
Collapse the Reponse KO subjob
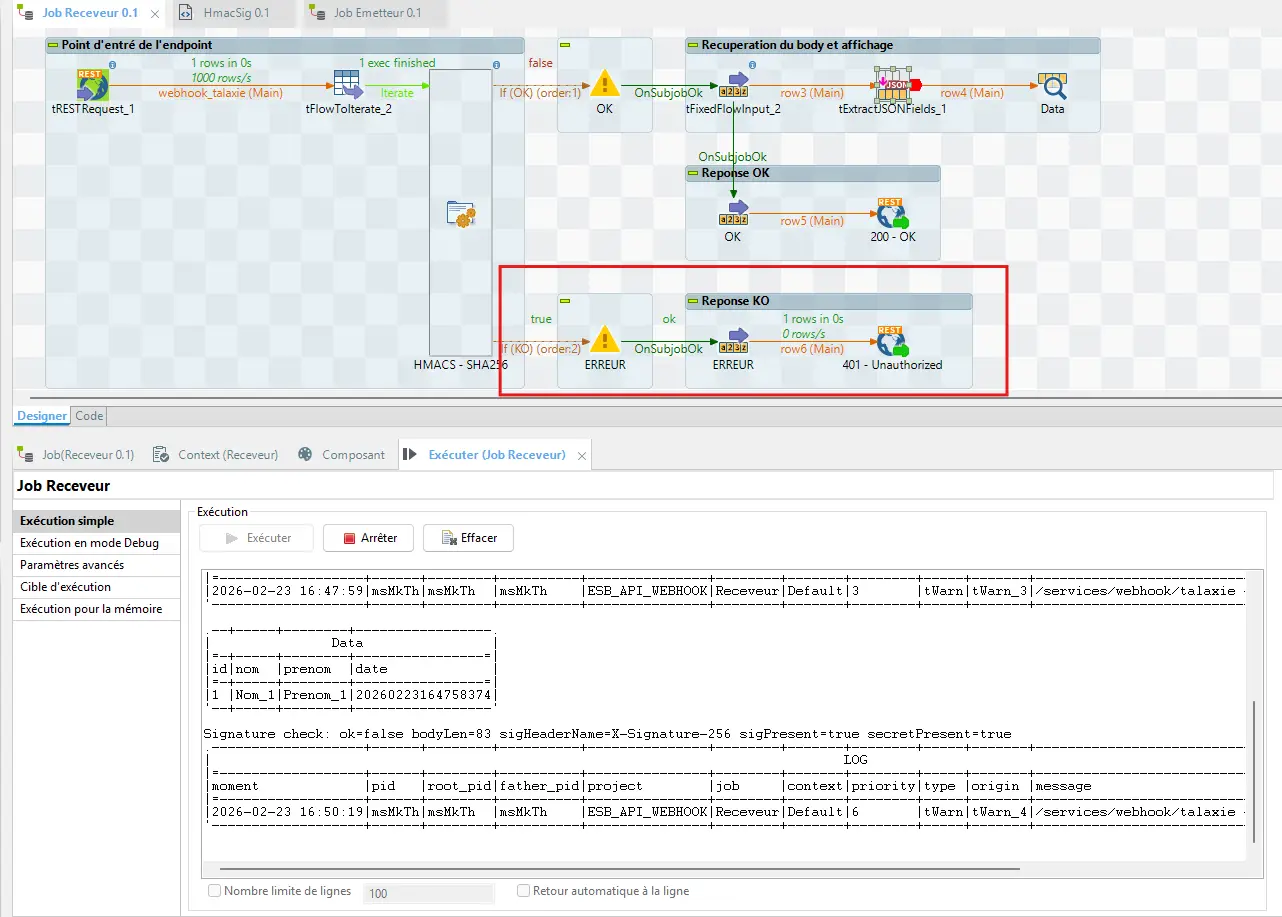click(x=693, y=301)
